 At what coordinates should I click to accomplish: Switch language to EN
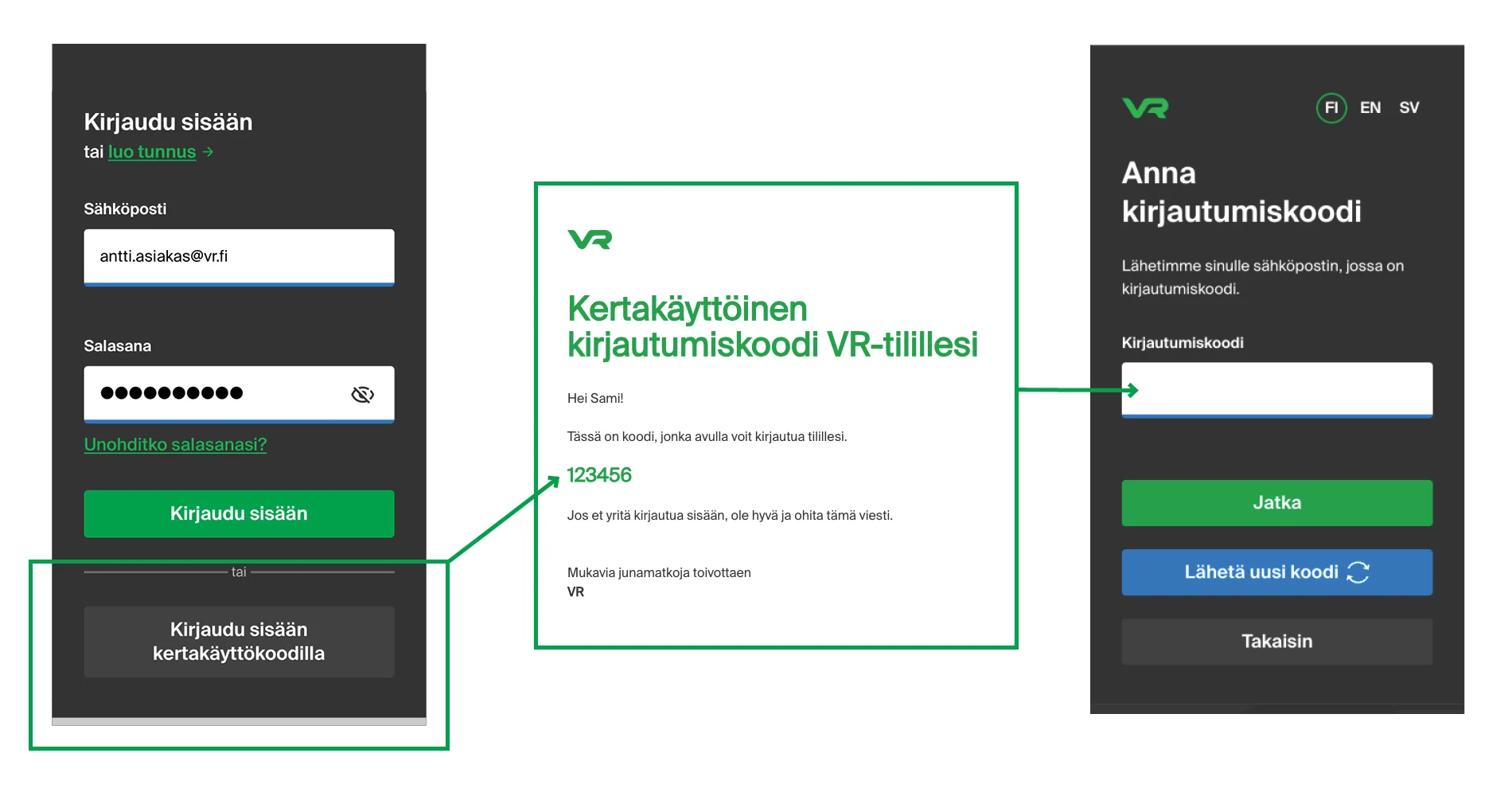(x=1370, y=107)
